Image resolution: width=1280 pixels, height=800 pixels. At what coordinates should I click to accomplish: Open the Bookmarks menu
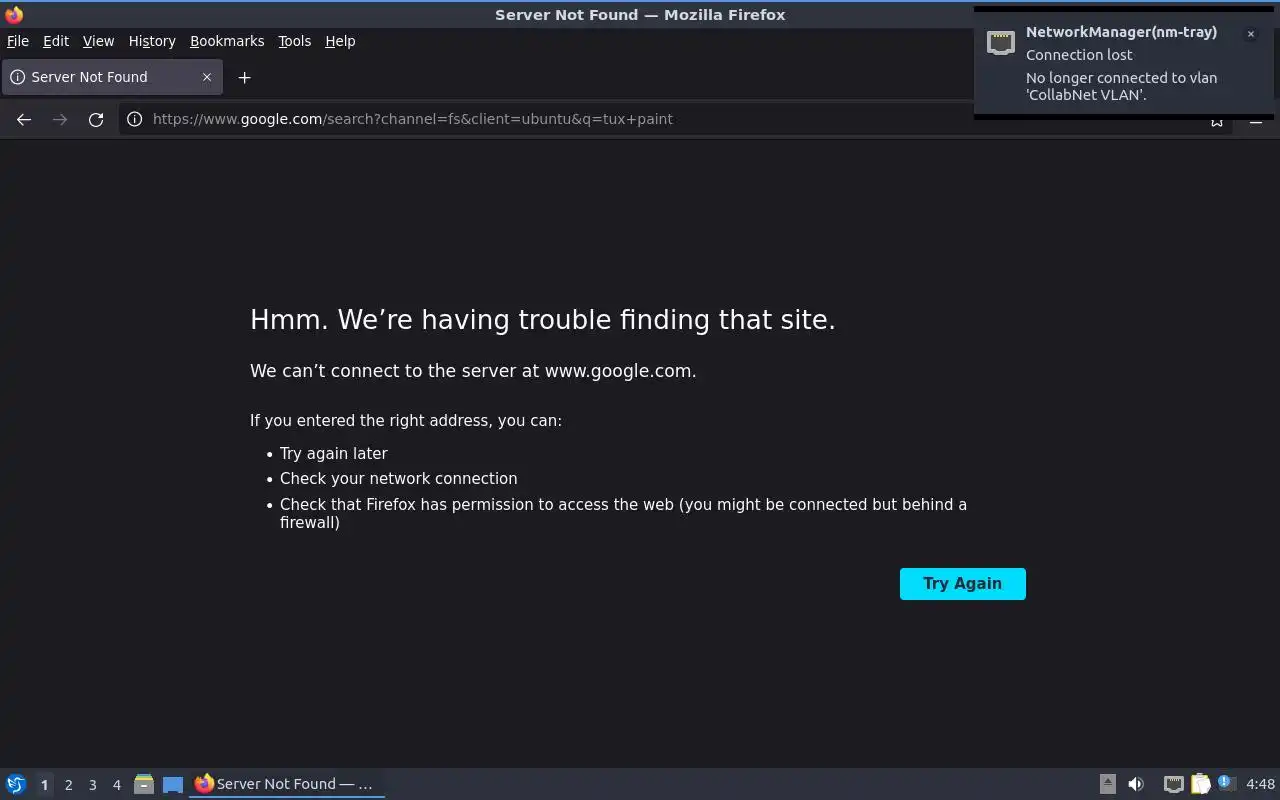point(227,41)
